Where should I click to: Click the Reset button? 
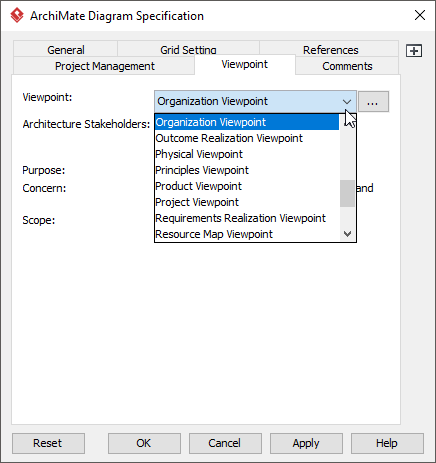tap(48, 443)
